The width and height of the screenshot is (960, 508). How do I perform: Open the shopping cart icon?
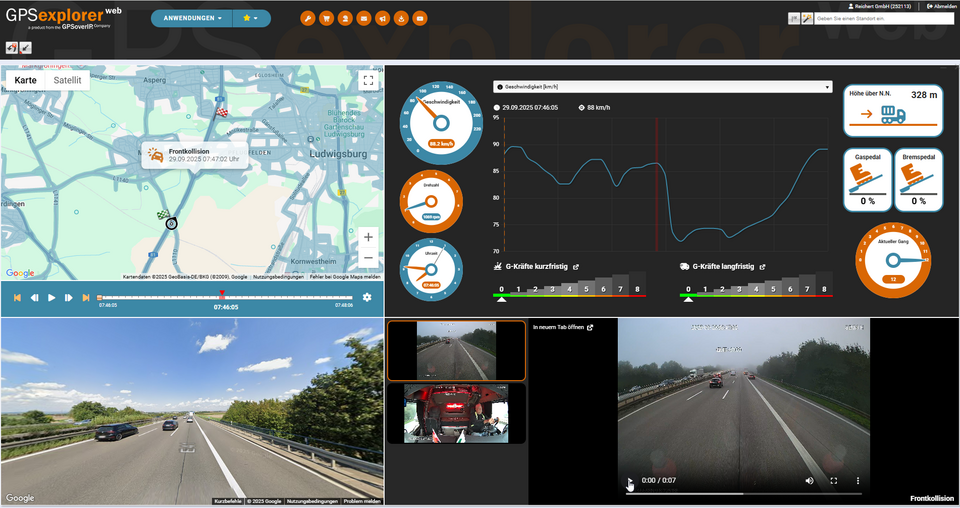pos(326,18)
